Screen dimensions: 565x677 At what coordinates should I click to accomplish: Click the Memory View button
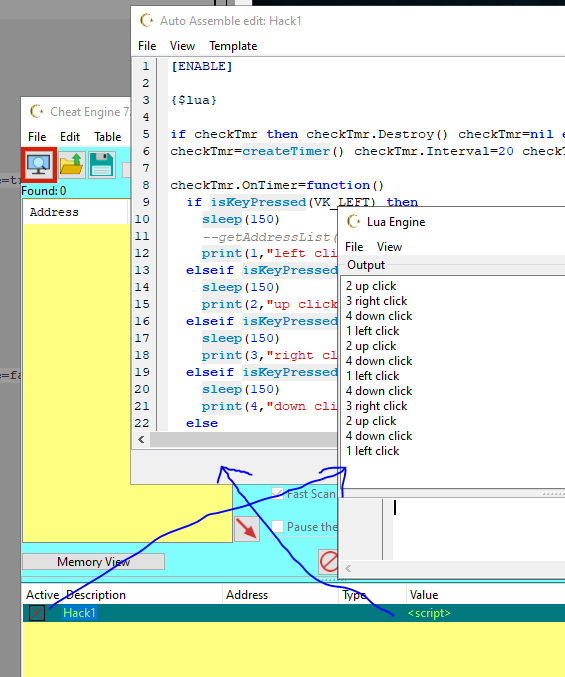pyautogui.click(x=93, y=562)
